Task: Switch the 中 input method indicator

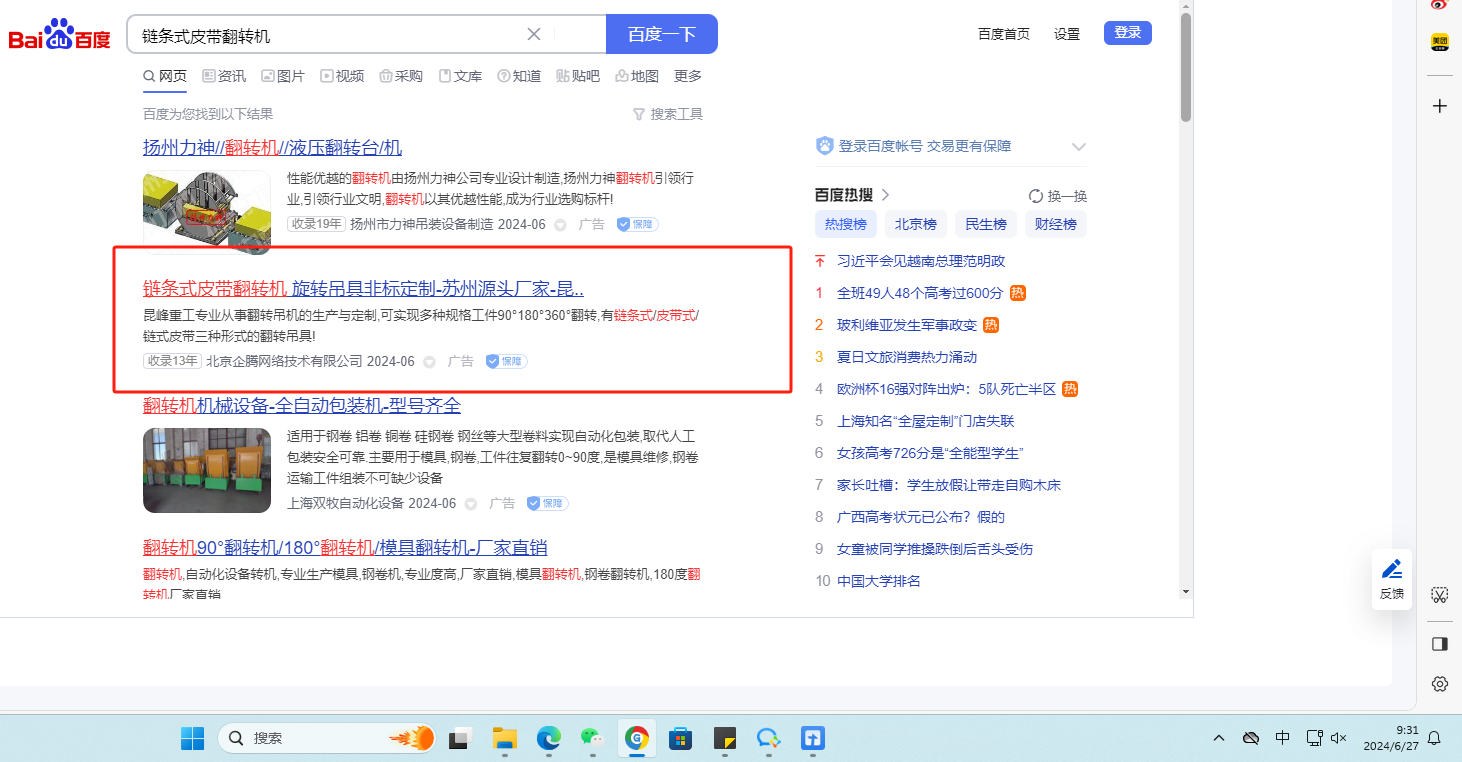Action: coord(1282,738)
